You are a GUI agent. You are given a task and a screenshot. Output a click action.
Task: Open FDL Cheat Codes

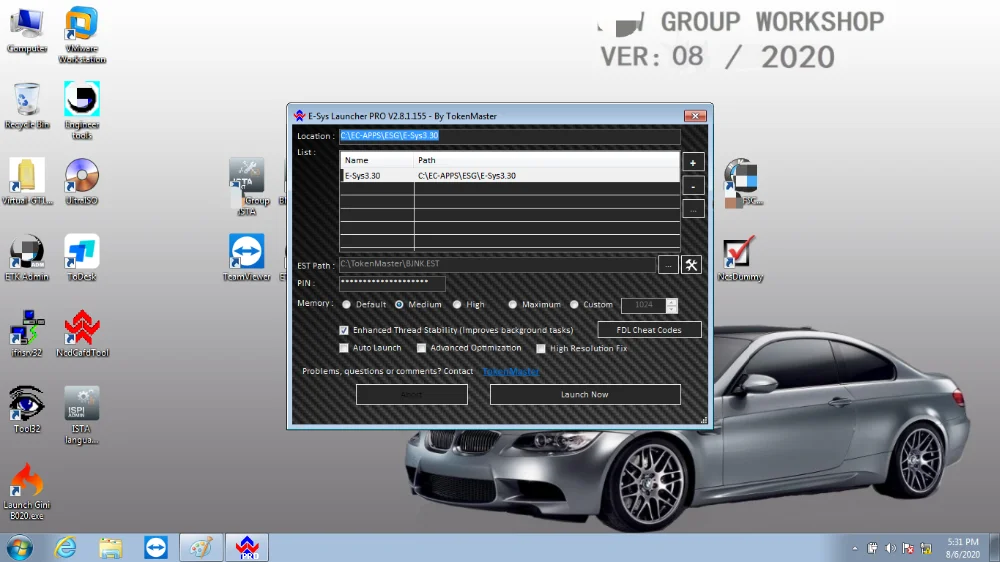(649, 330)
